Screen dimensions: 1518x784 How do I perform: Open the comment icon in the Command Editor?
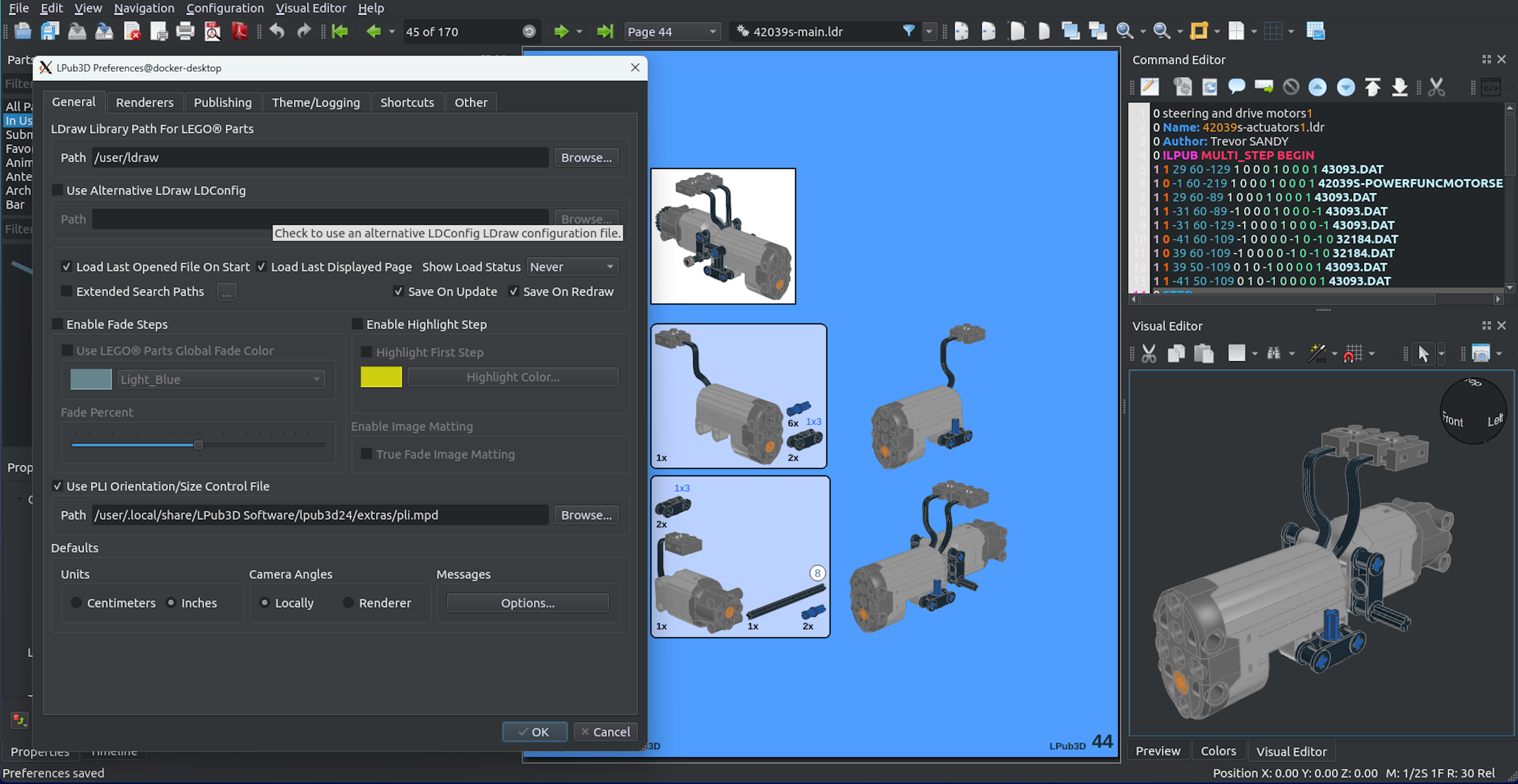click(1237, 87)
